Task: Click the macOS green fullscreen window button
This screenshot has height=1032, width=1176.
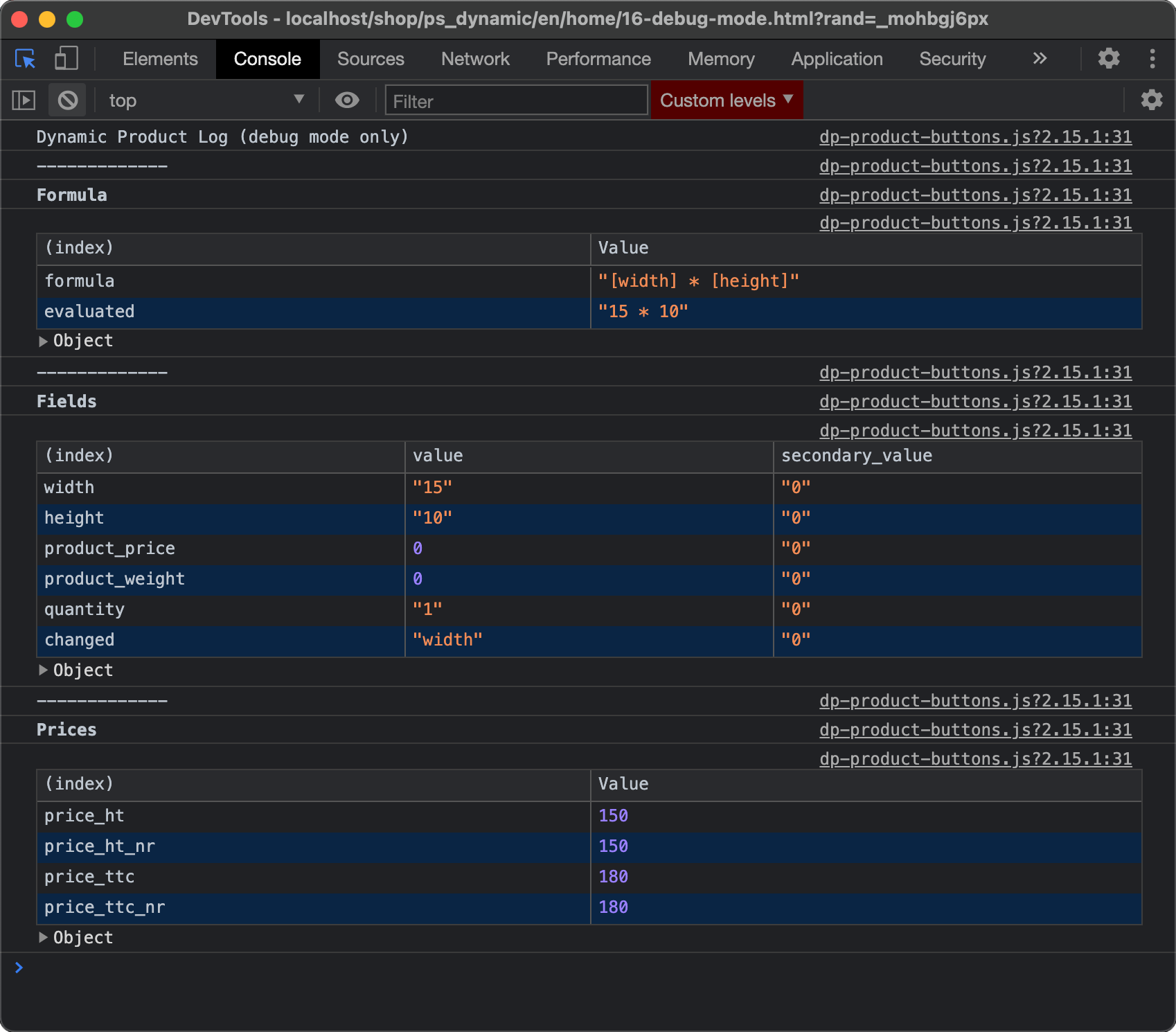Action: [x=75, y=19]
